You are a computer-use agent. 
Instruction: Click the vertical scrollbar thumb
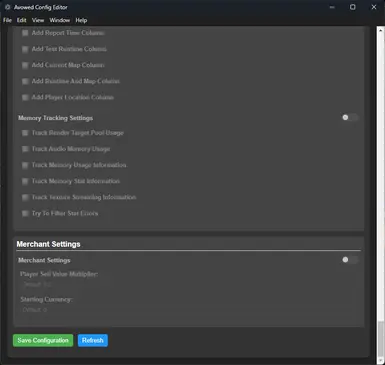click(x=380, y=340)
